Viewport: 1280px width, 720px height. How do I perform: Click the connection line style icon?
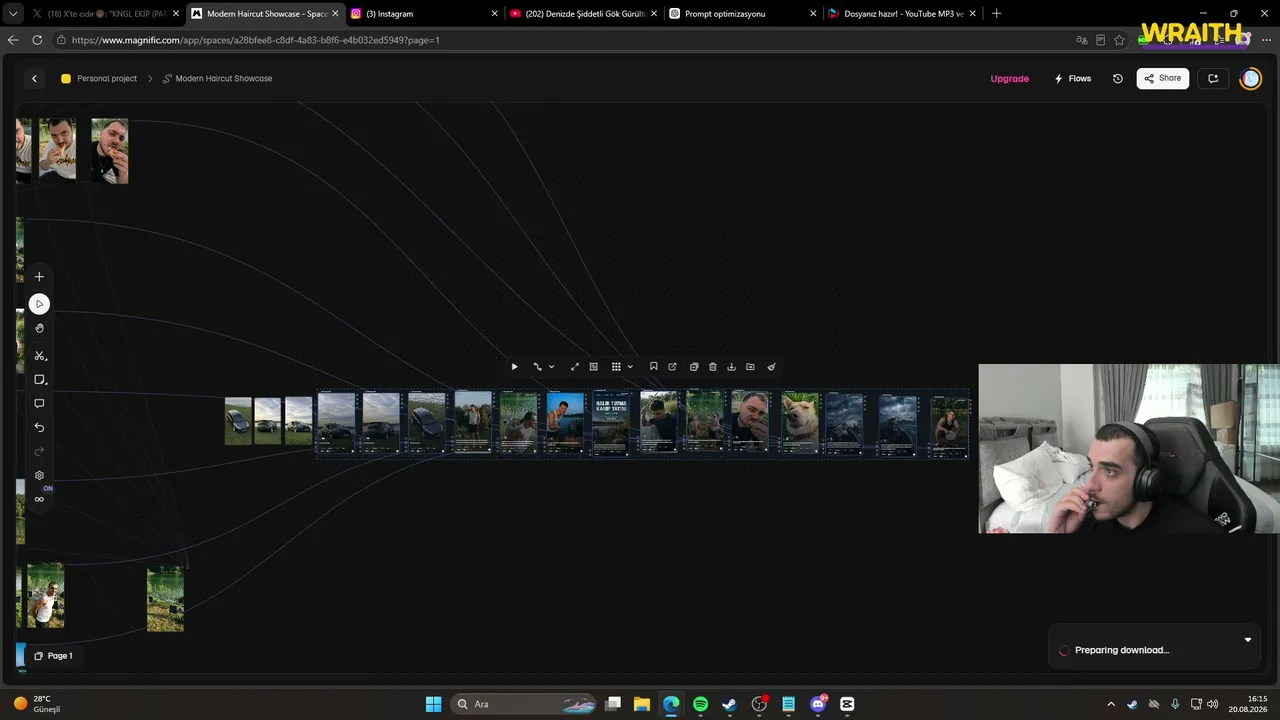537,367
